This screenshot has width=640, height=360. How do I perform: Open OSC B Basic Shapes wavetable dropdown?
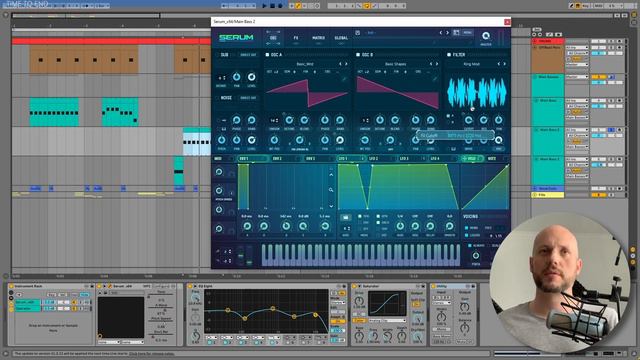(x=395, y=64)
